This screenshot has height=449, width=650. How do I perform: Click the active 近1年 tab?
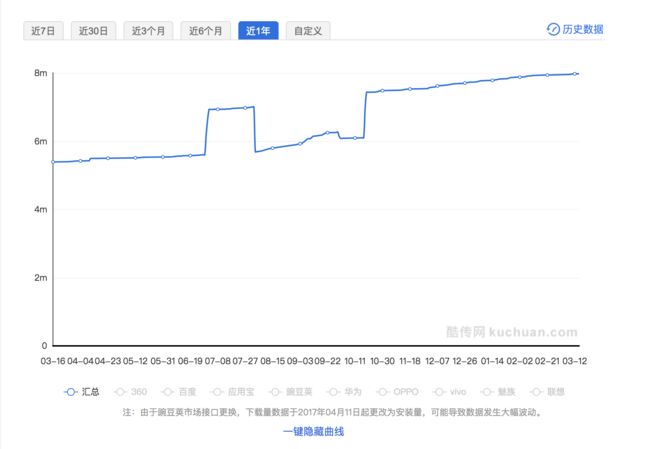point(258,31)
